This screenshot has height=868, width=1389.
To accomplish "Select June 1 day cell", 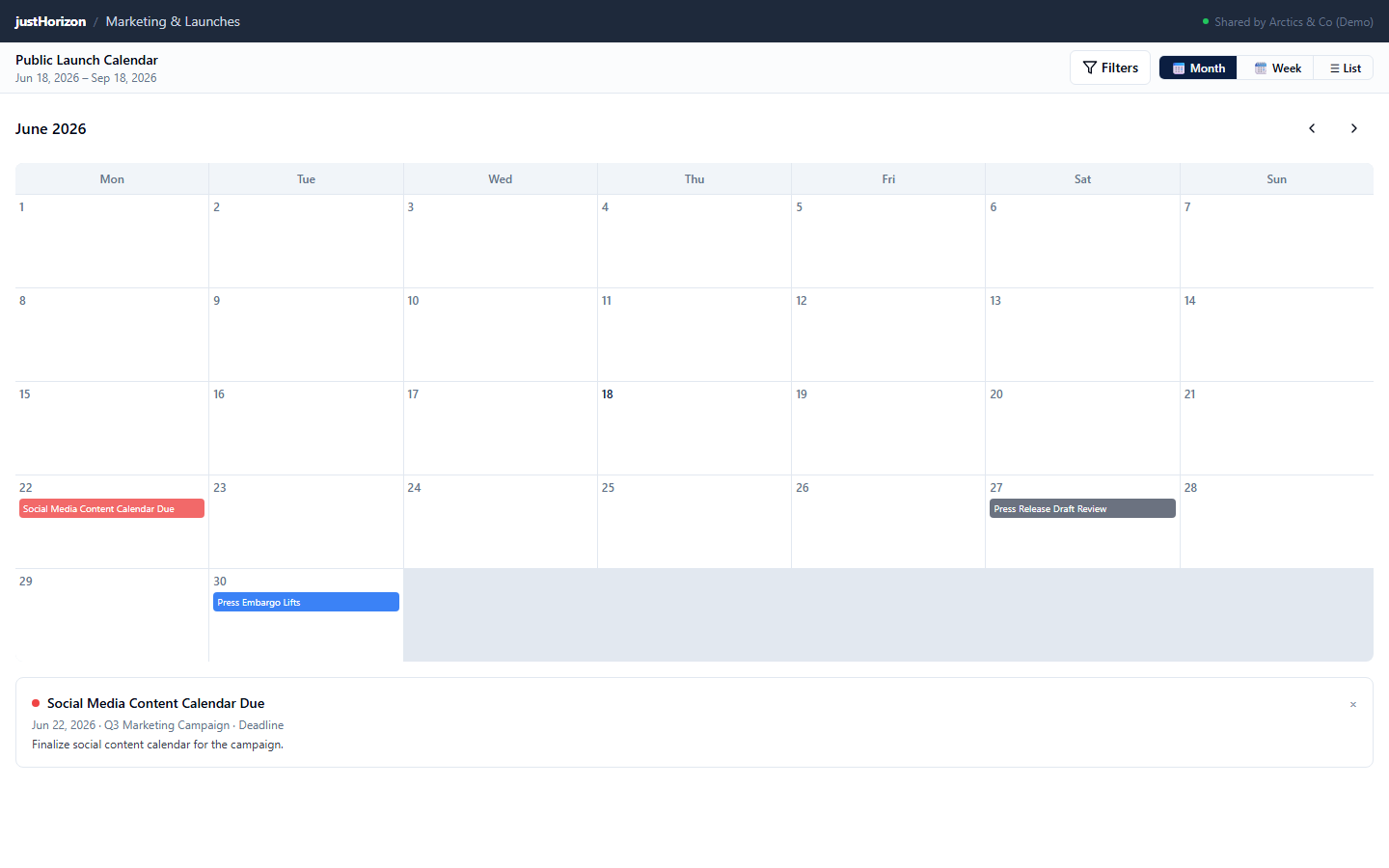I will tap(112, 241).
